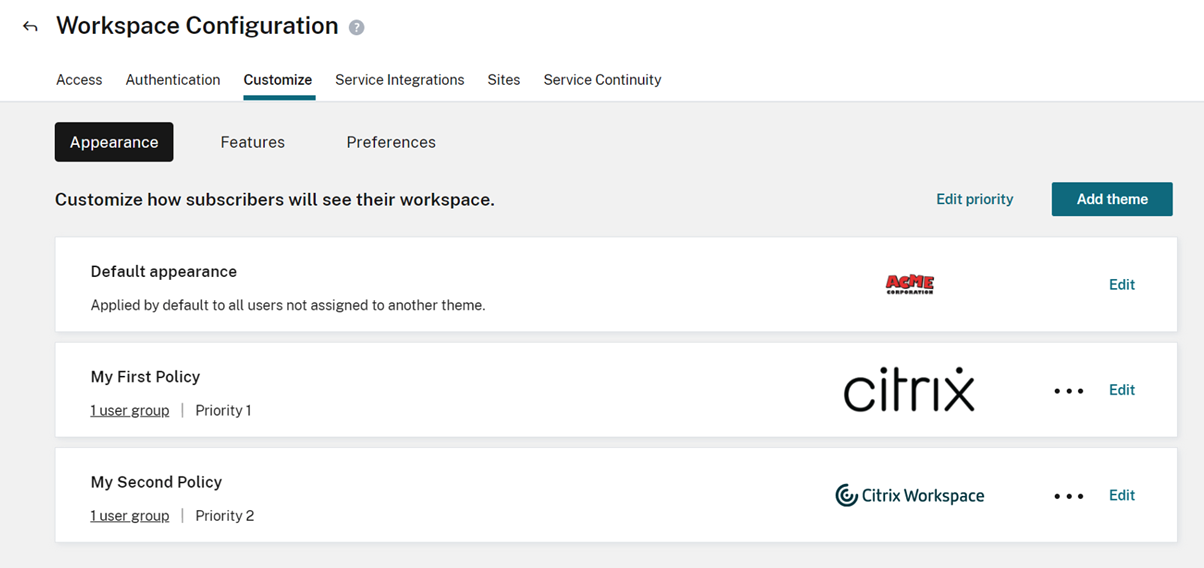The image size is (1204, 568).
Task: Click the Citrix logo in My First Policy
Action: point(908,390)
